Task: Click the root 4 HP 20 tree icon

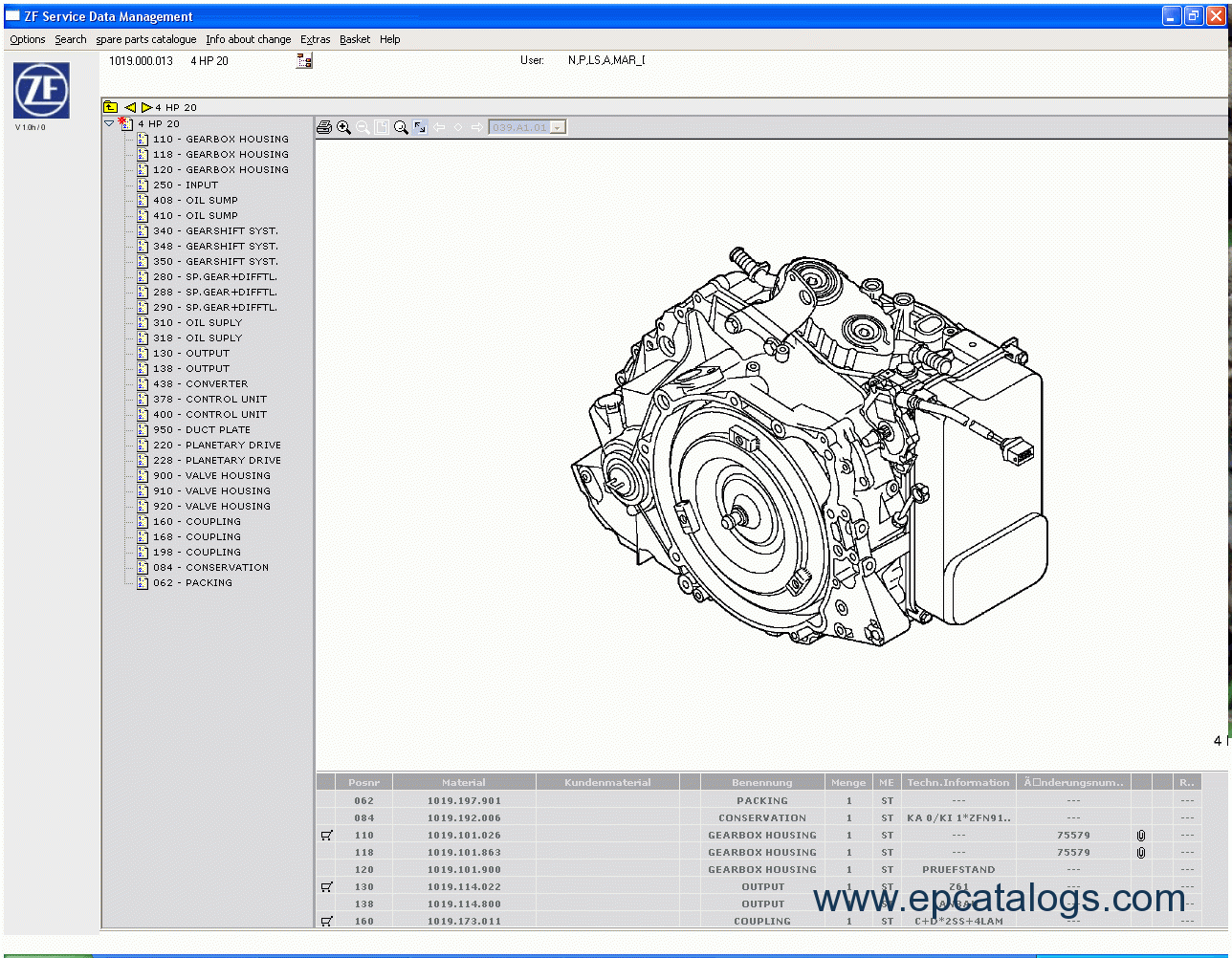Action: 125,123
